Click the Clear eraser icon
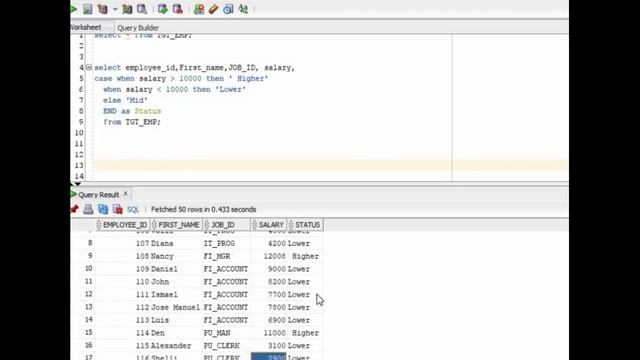Viewport: 640px width, 360px height. pos(213,9)
